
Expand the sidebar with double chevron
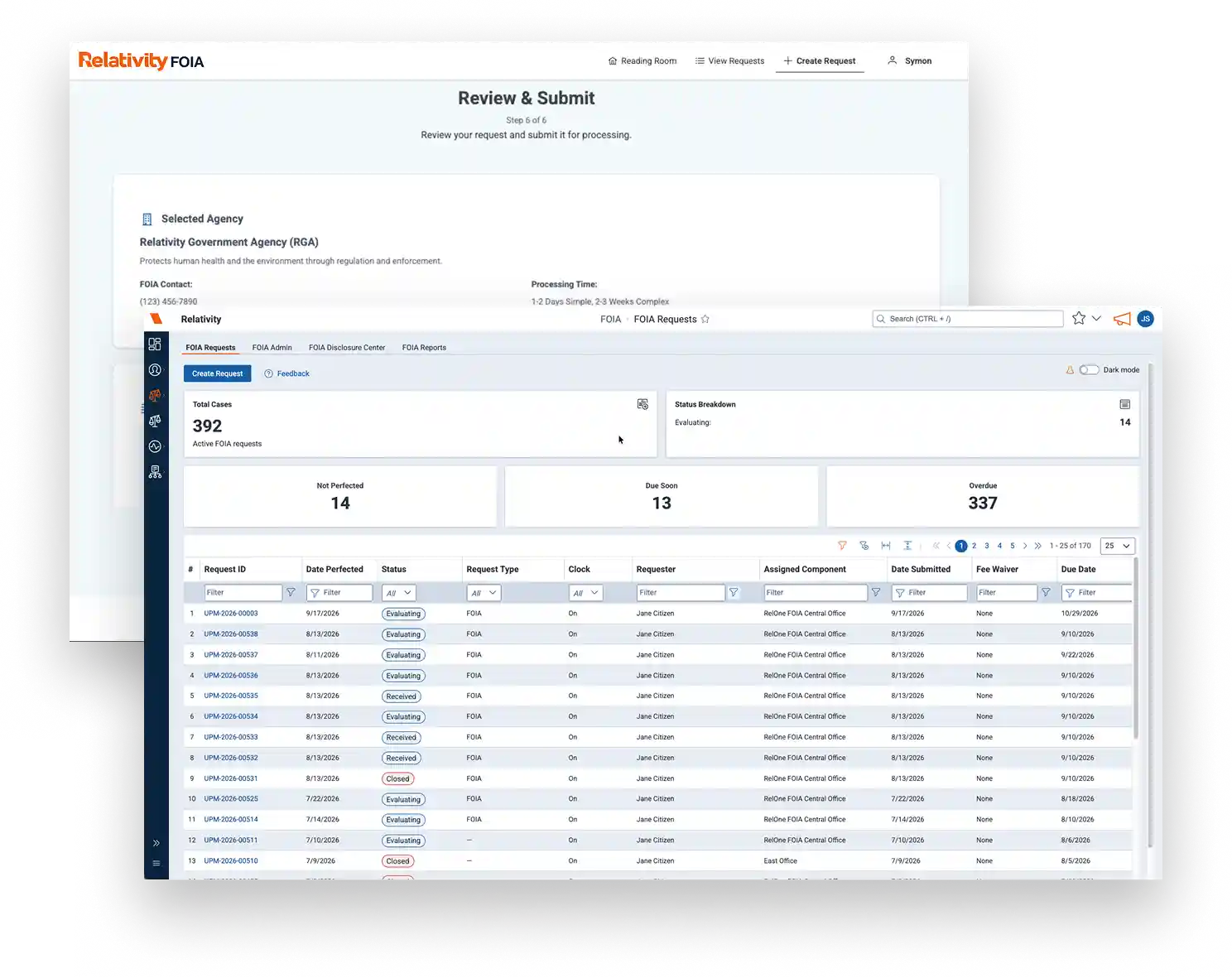click(x=156, y=843)
